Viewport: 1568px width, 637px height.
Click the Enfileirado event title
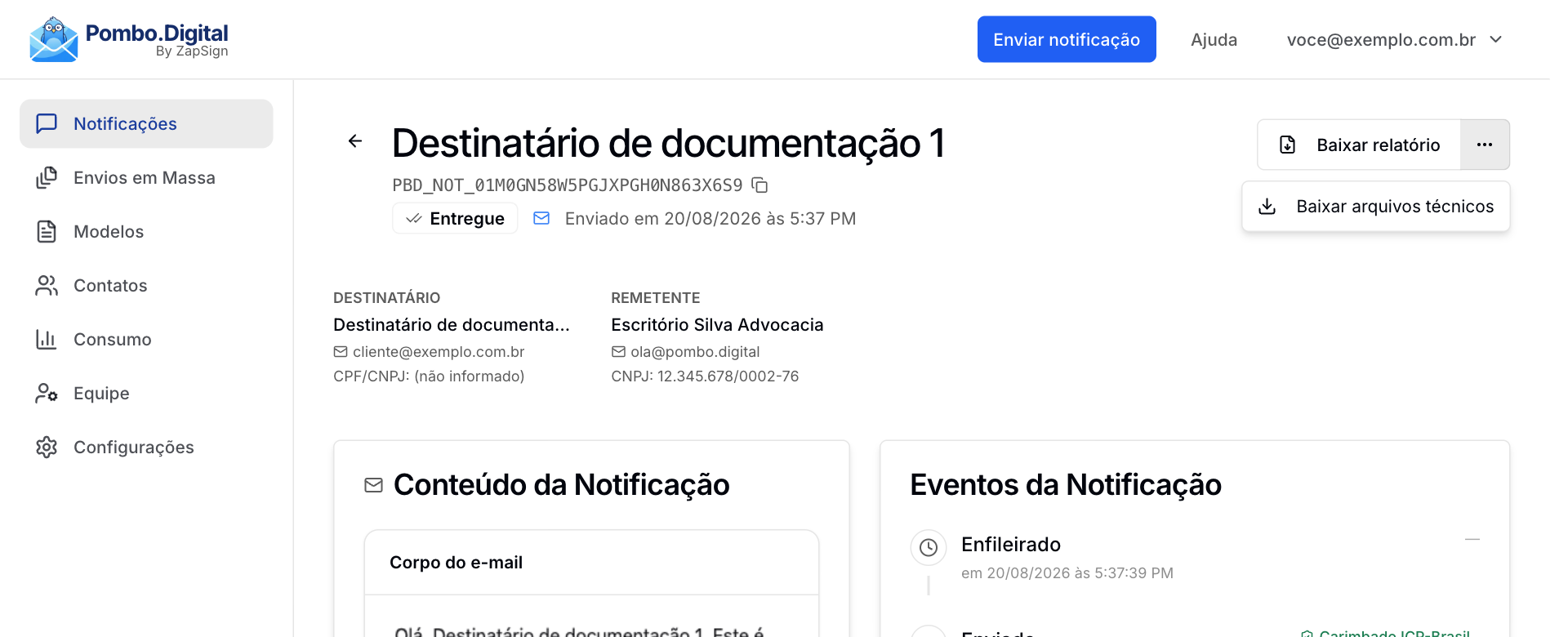pos(1011,544)
